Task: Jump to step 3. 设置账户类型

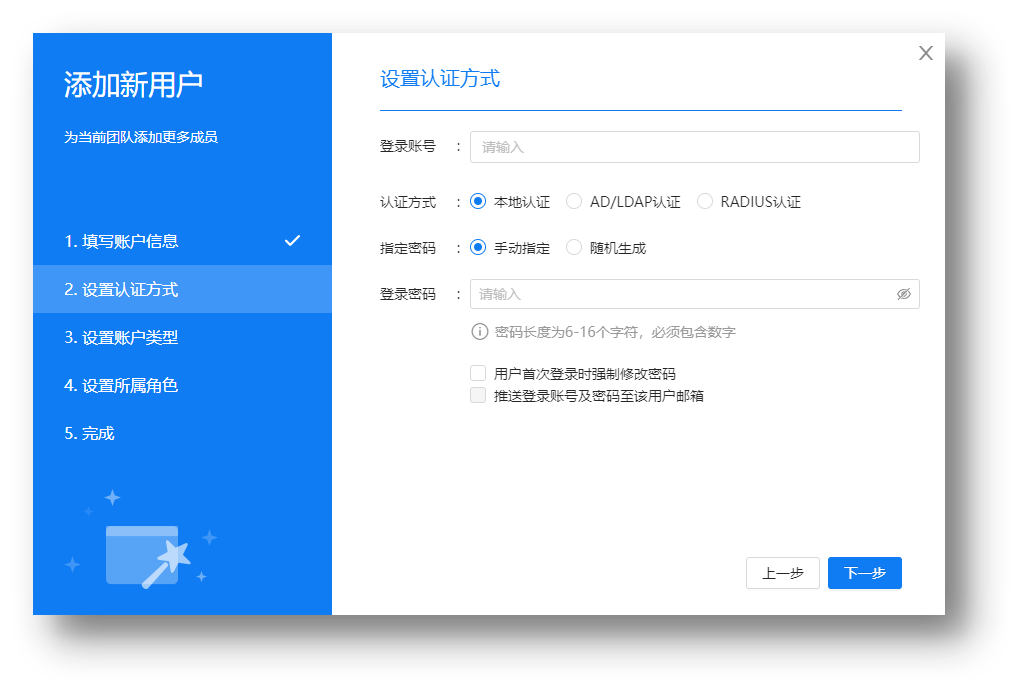Action: 122,337
